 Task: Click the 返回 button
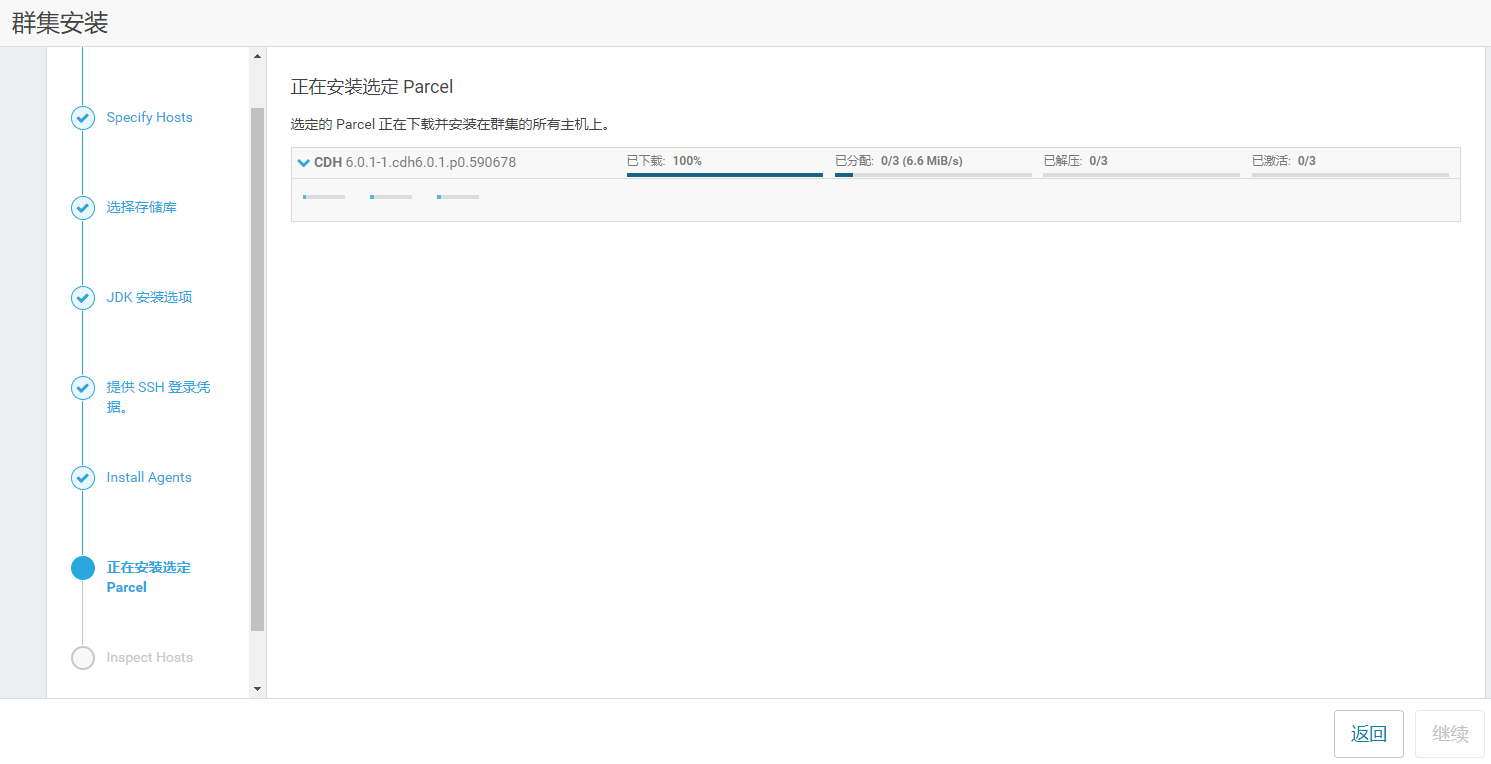(1369, 734)
